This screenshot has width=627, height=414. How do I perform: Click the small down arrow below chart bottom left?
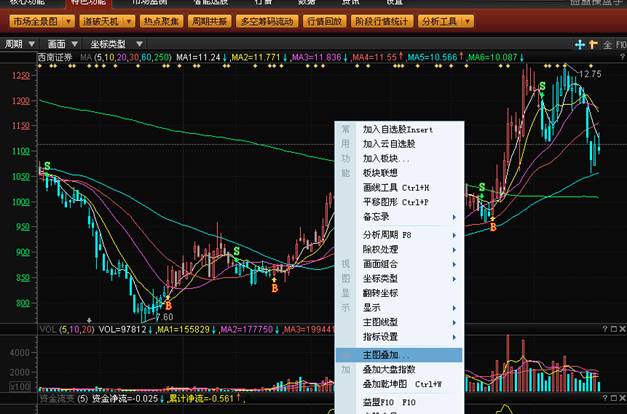89,320
